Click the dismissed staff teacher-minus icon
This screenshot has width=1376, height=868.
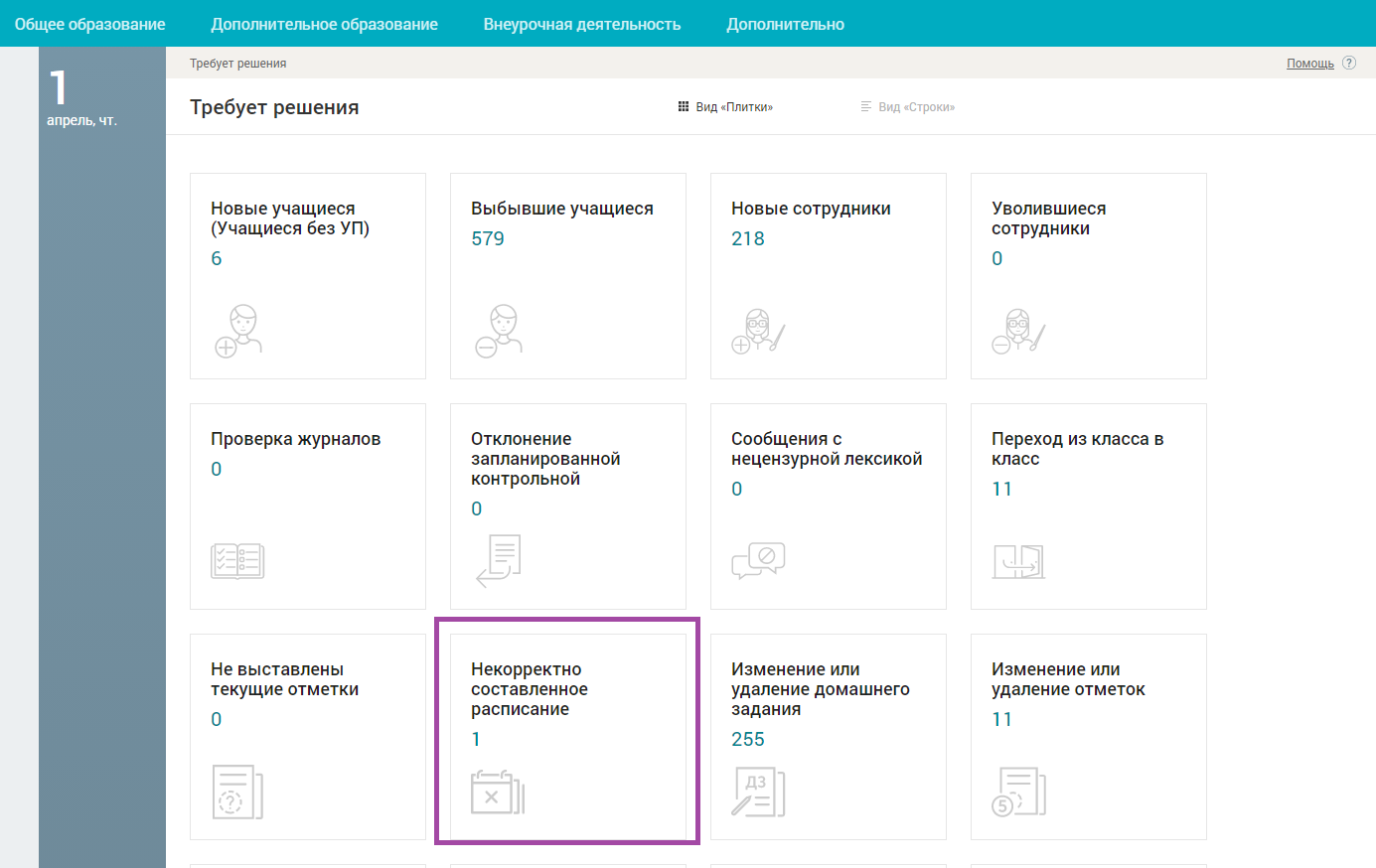[1018, 331]
